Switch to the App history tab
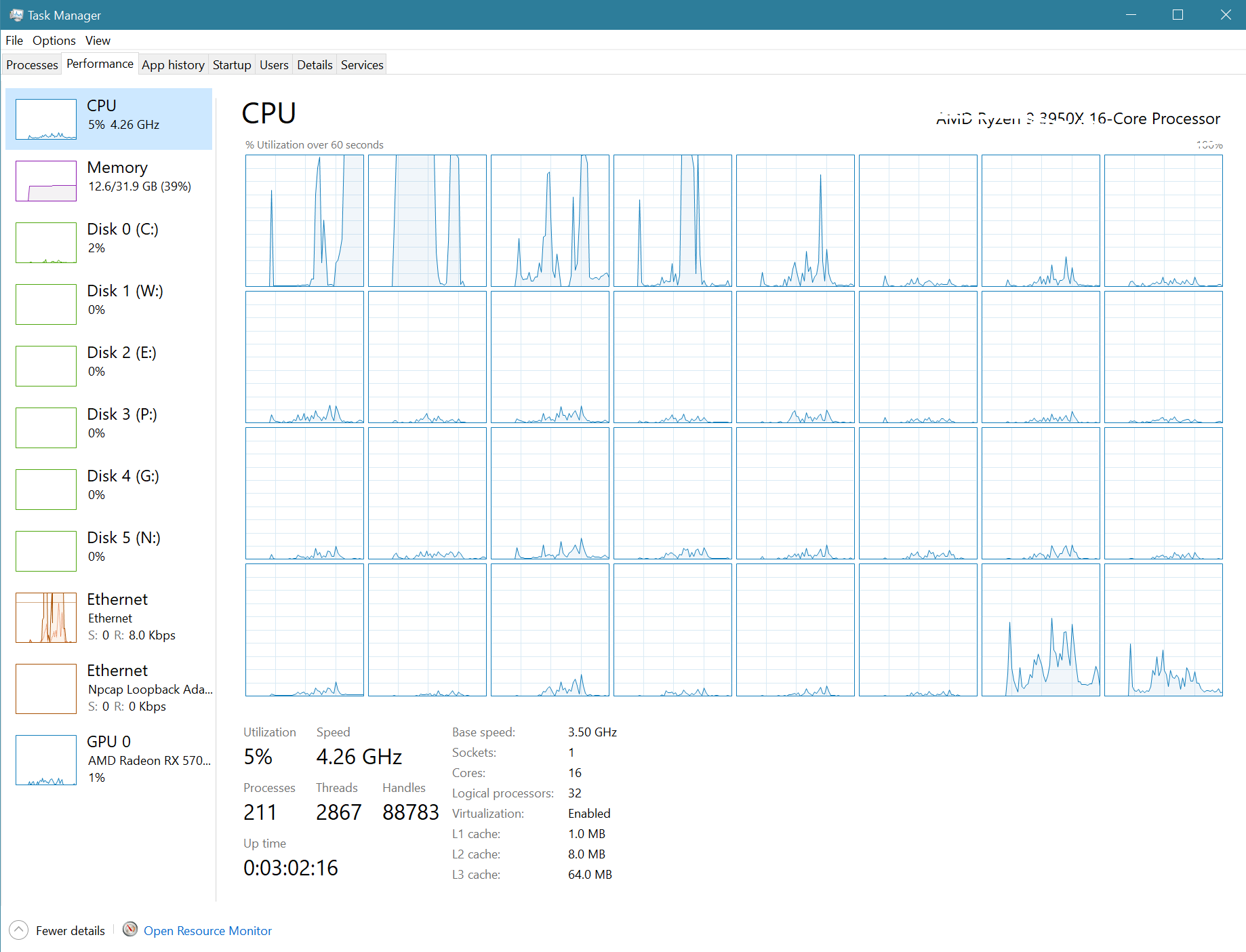Image resolution: width=1246 pixels, height=952 pixels. click(174, 65)
